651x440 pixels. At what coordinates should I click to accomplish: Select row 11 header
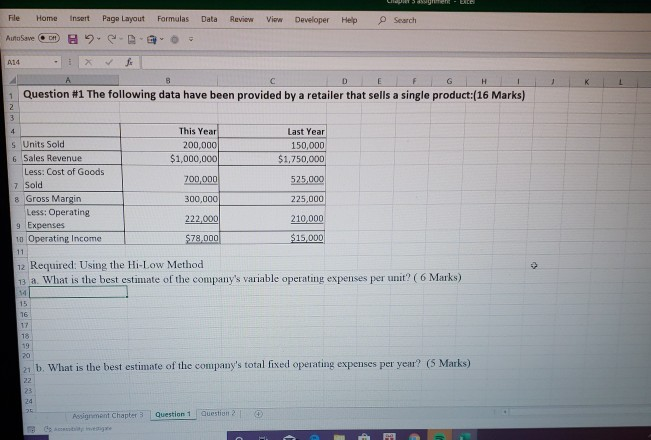20,252
